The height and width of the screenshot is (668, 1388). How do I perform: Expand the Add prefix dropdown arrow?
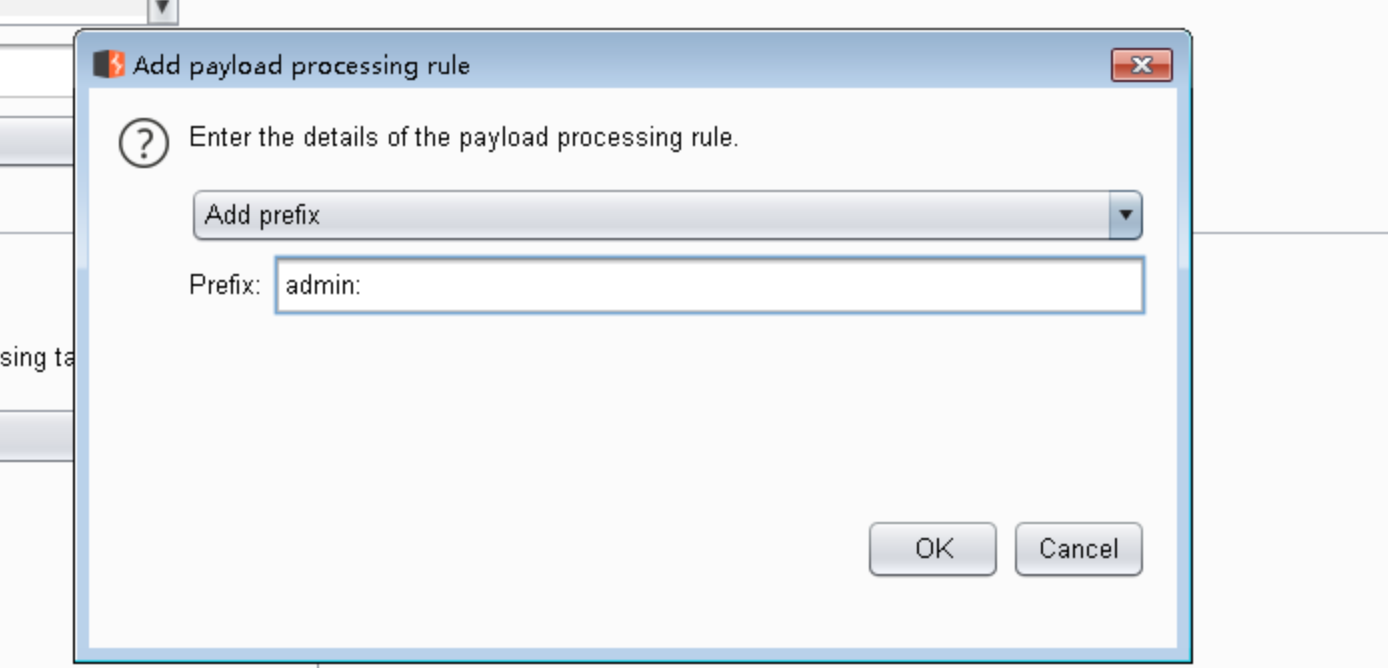pyautogui.click(x=1125, y=215)
